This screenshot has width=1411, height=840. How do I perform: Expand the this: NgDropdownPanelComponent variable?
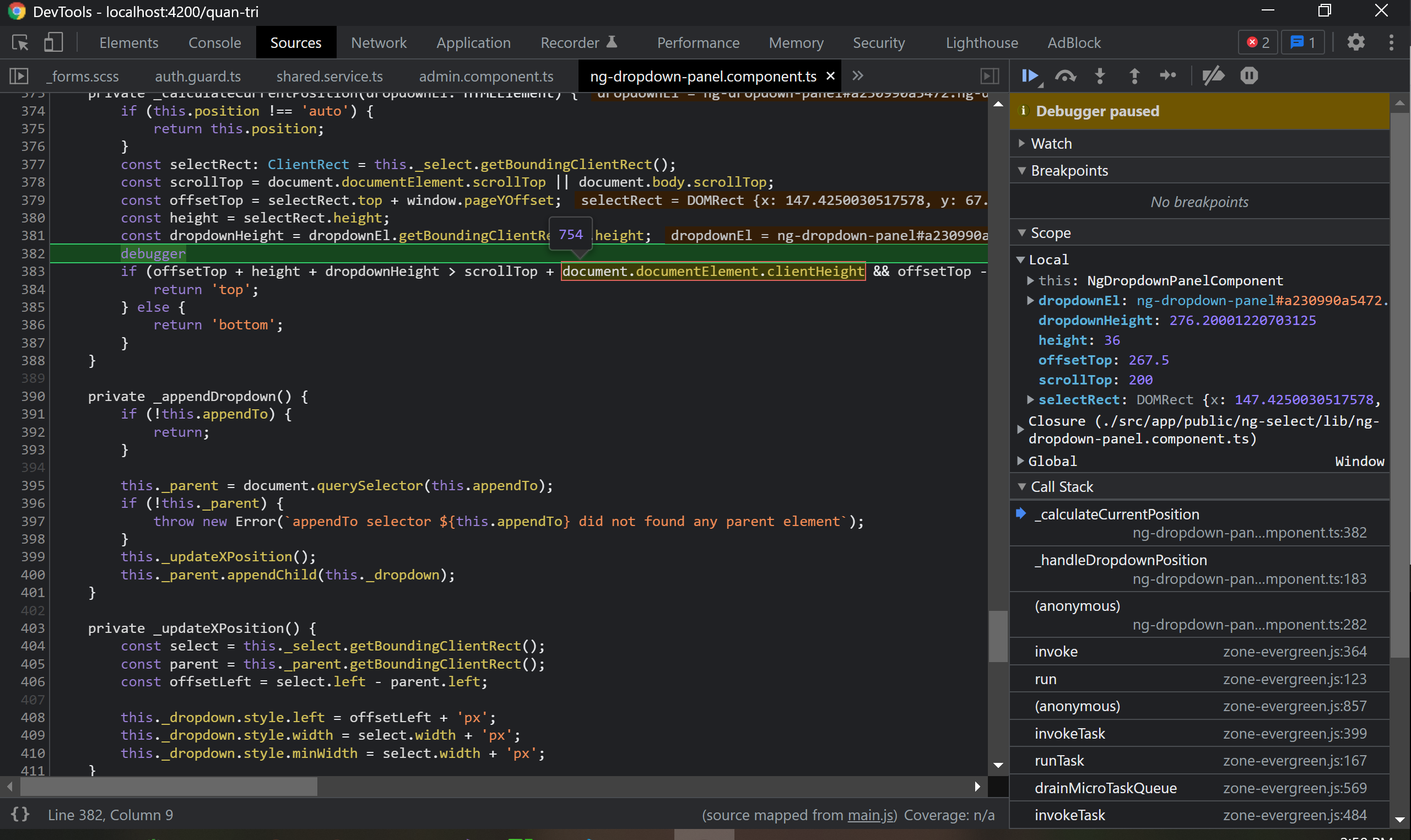[1030, 280]
